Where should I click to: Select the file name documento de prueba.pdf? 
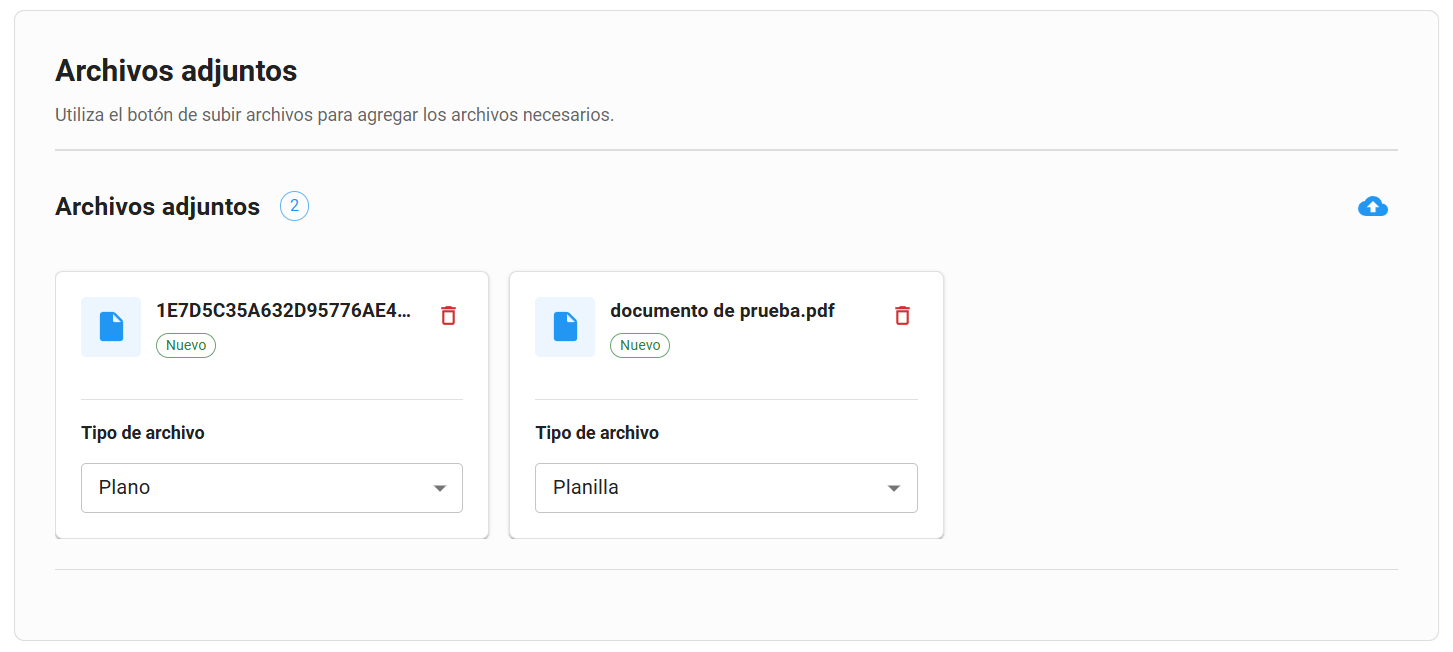(722, 311)
